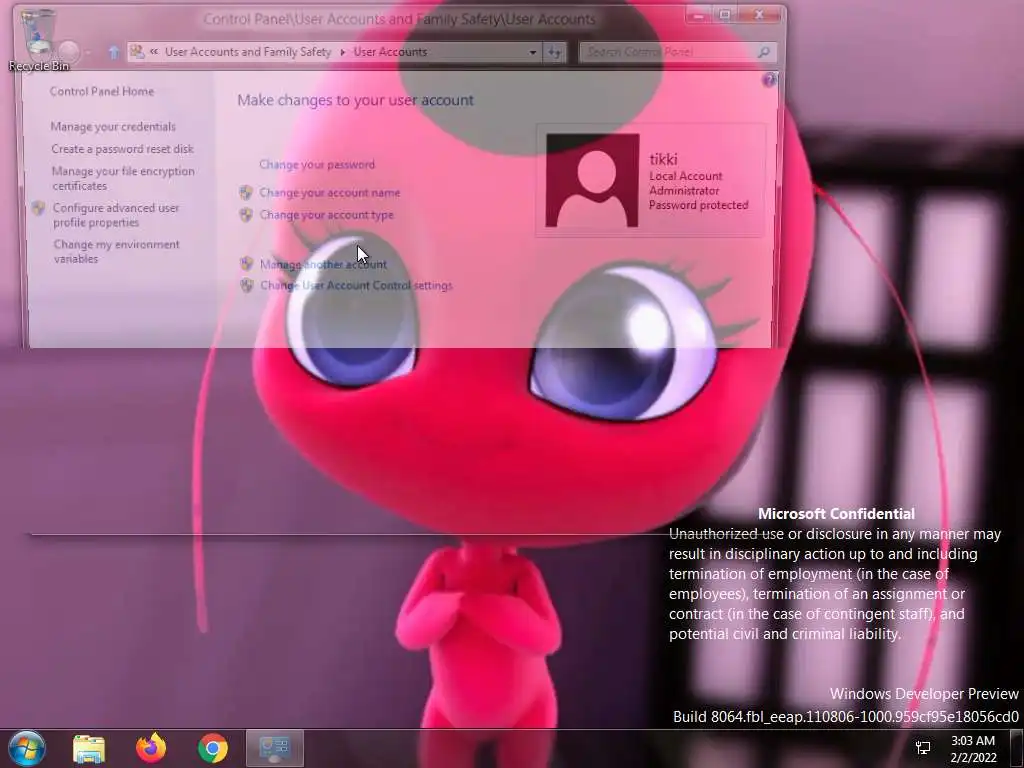Click the Help question mark icon
Screen dimensions: 1024x768
(x=769, y=80)
